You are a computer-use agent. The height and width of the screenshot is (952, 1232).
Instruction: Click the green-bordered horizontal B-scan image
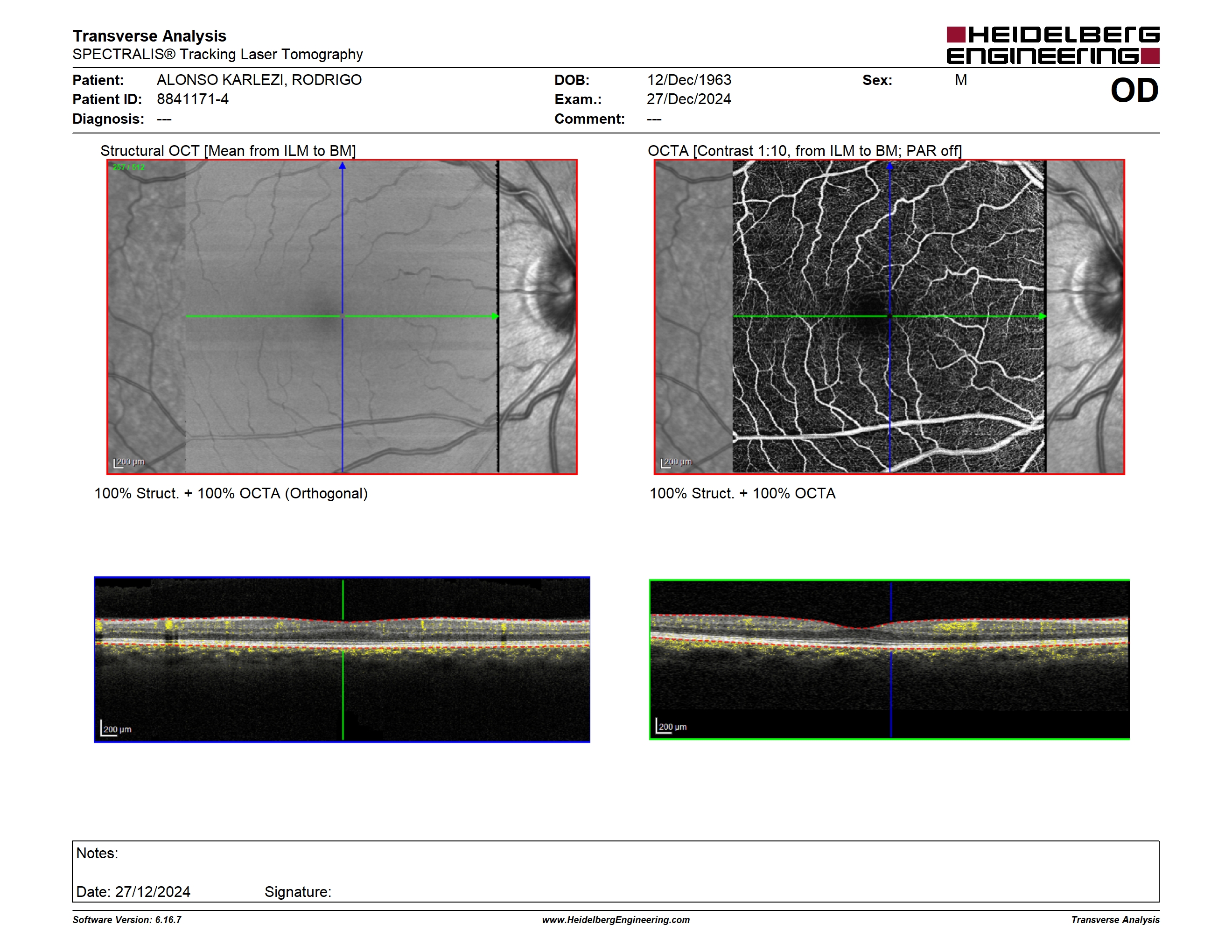[x=889, y=659]
